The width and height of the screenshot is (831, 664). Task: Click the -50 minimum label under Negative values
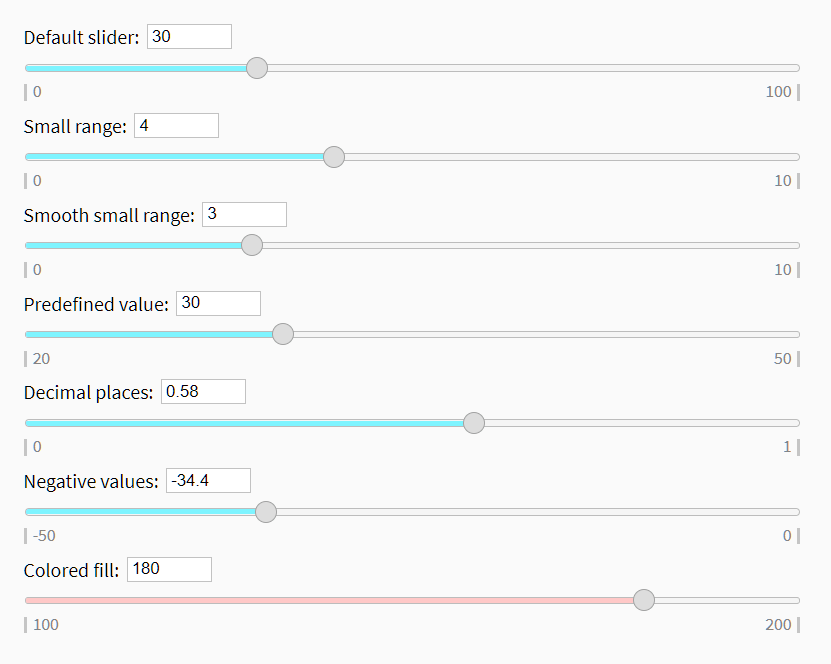44,535
